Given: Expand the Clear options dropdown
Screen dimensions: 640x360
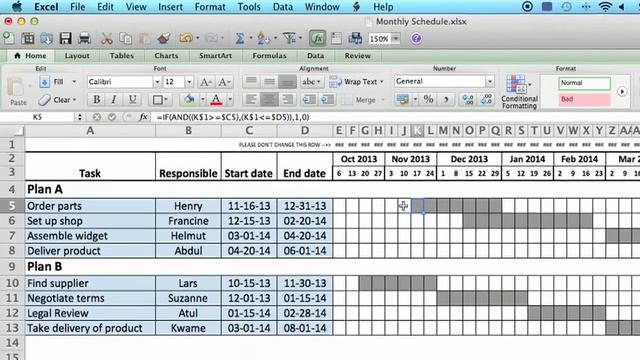Looking at the screenshot, I should (74, 100).
